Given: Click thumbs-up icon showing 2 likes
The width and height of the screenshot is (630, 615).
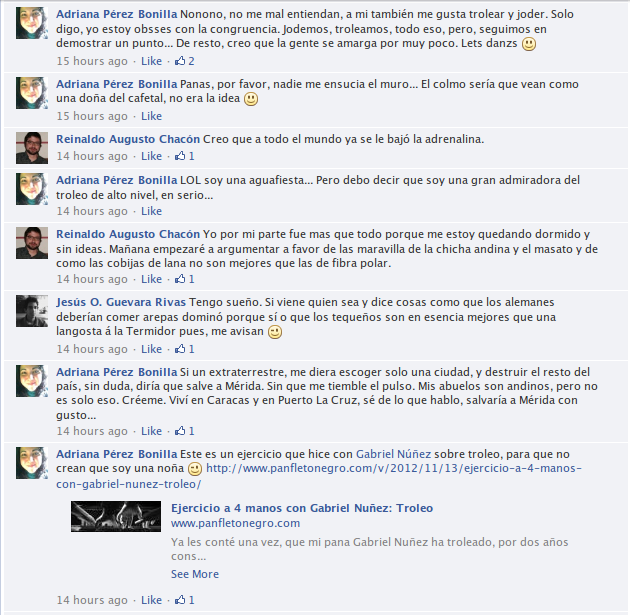Looking at the screenshot, I should pyautogui.click(x=180, y=61).
